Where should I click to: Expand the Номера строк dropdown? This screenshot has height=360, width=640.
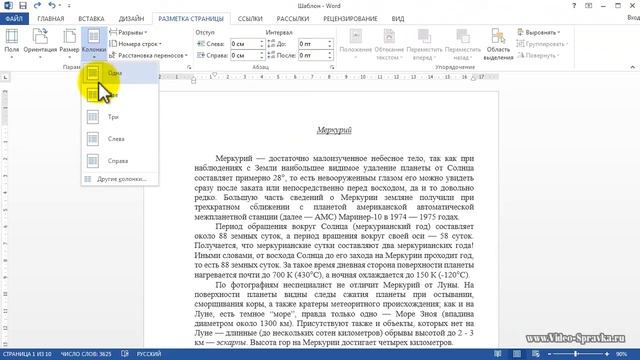coord(136,44)
